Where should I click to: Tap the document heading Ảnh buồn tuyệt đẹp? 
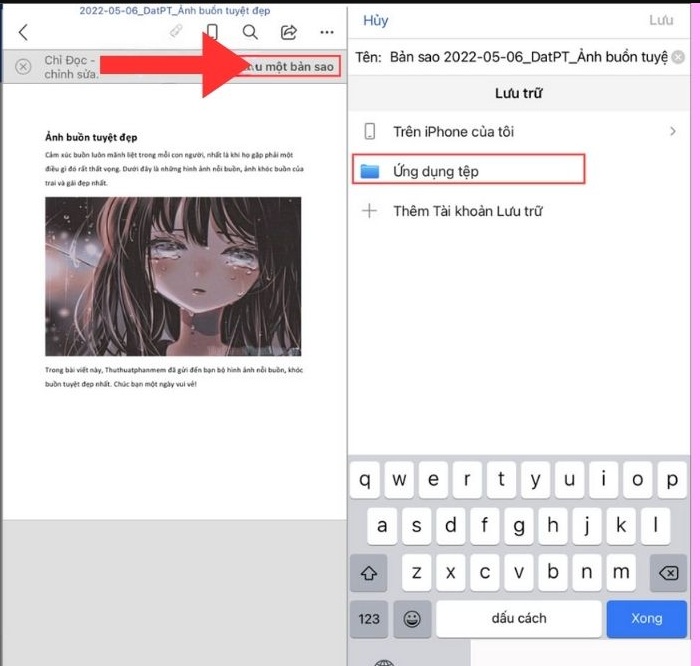[x=91, y=137]
